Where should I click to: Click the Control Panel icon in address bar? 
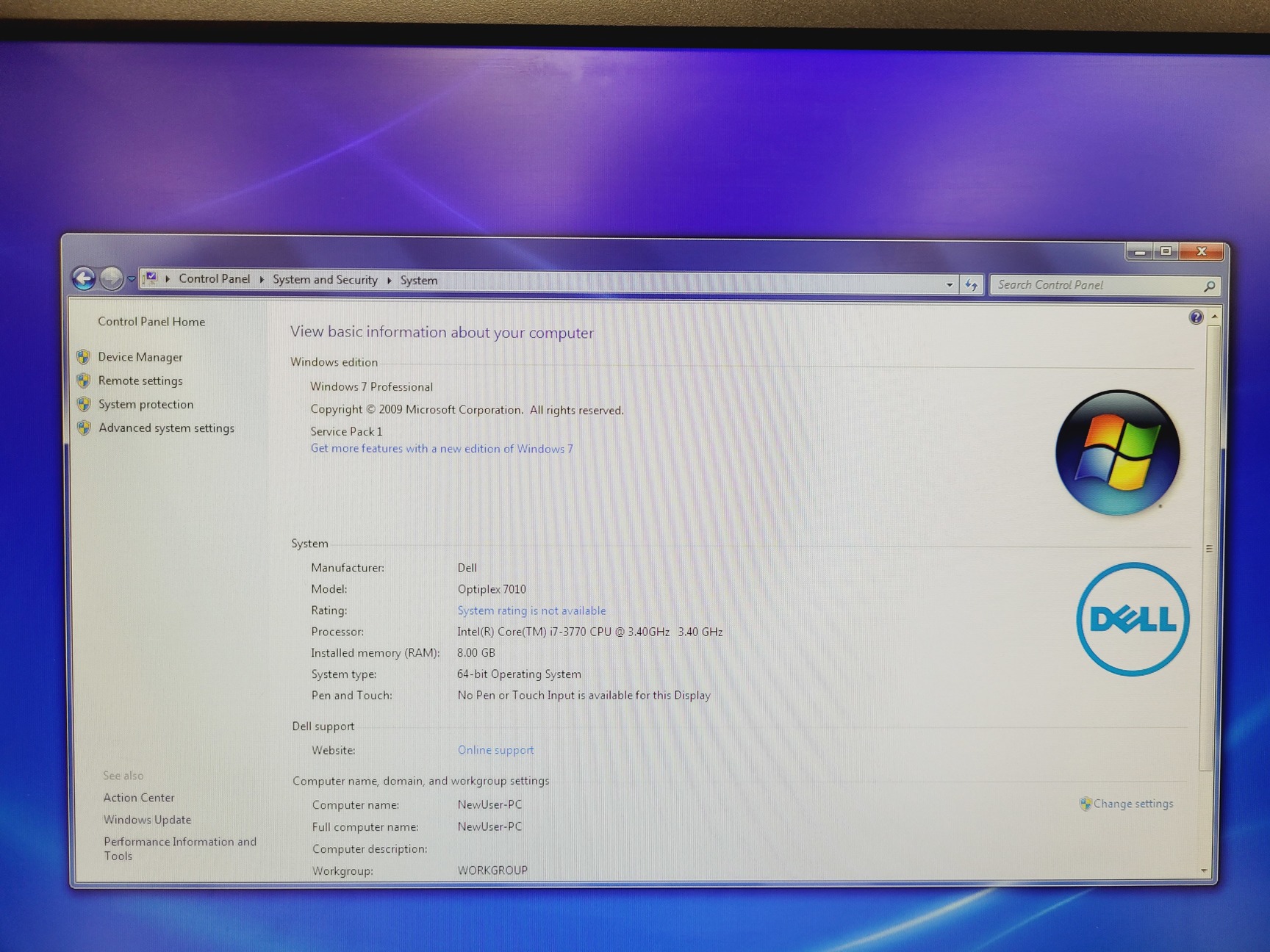tap(151, 278)
